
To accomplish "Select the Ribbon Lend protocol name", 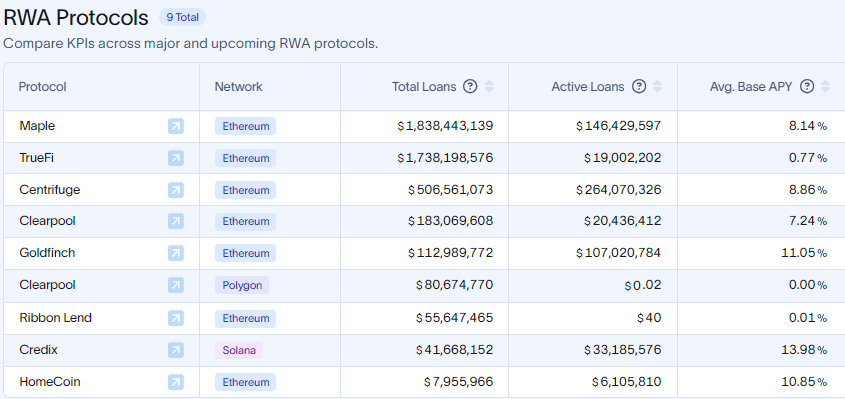I will (x=56, y=318).
